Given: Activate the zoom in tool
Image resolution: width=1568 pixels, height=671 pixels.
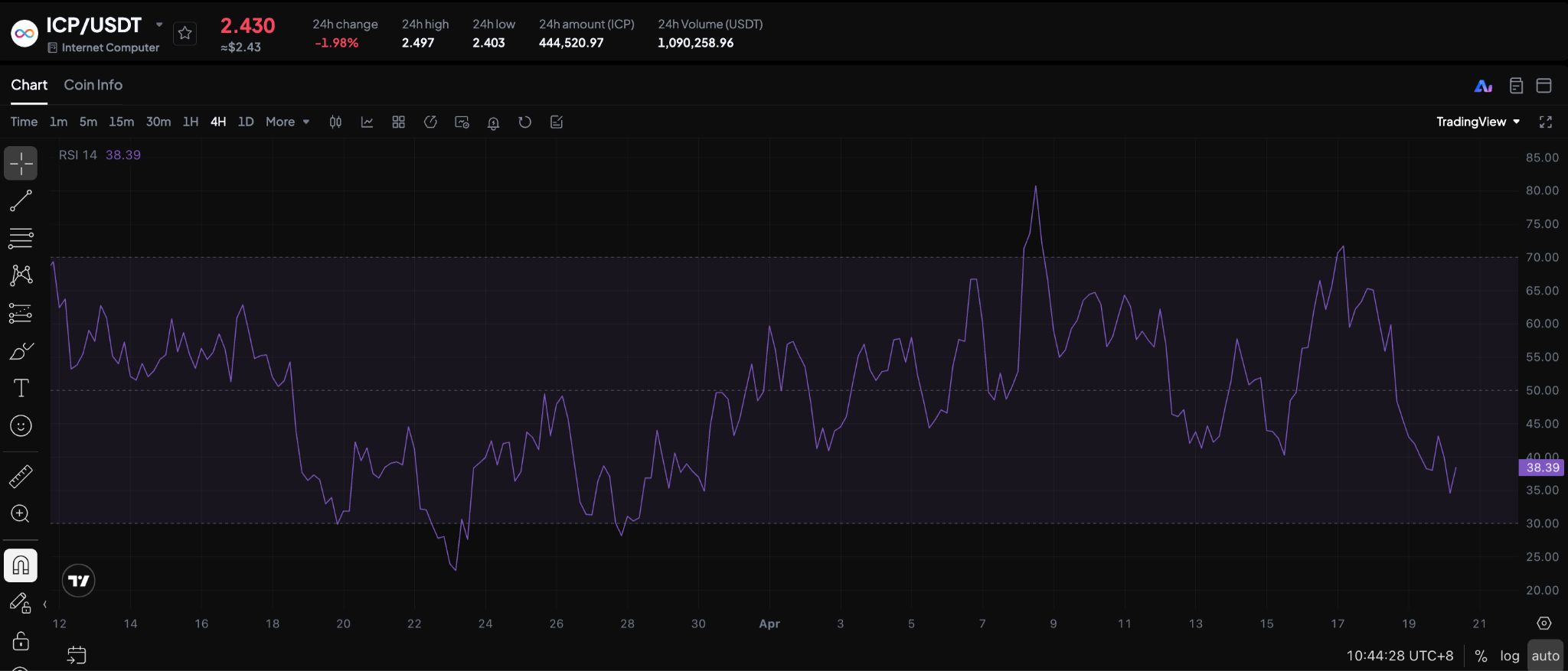Looking at the screenshot, I should (x=21, y=513).
